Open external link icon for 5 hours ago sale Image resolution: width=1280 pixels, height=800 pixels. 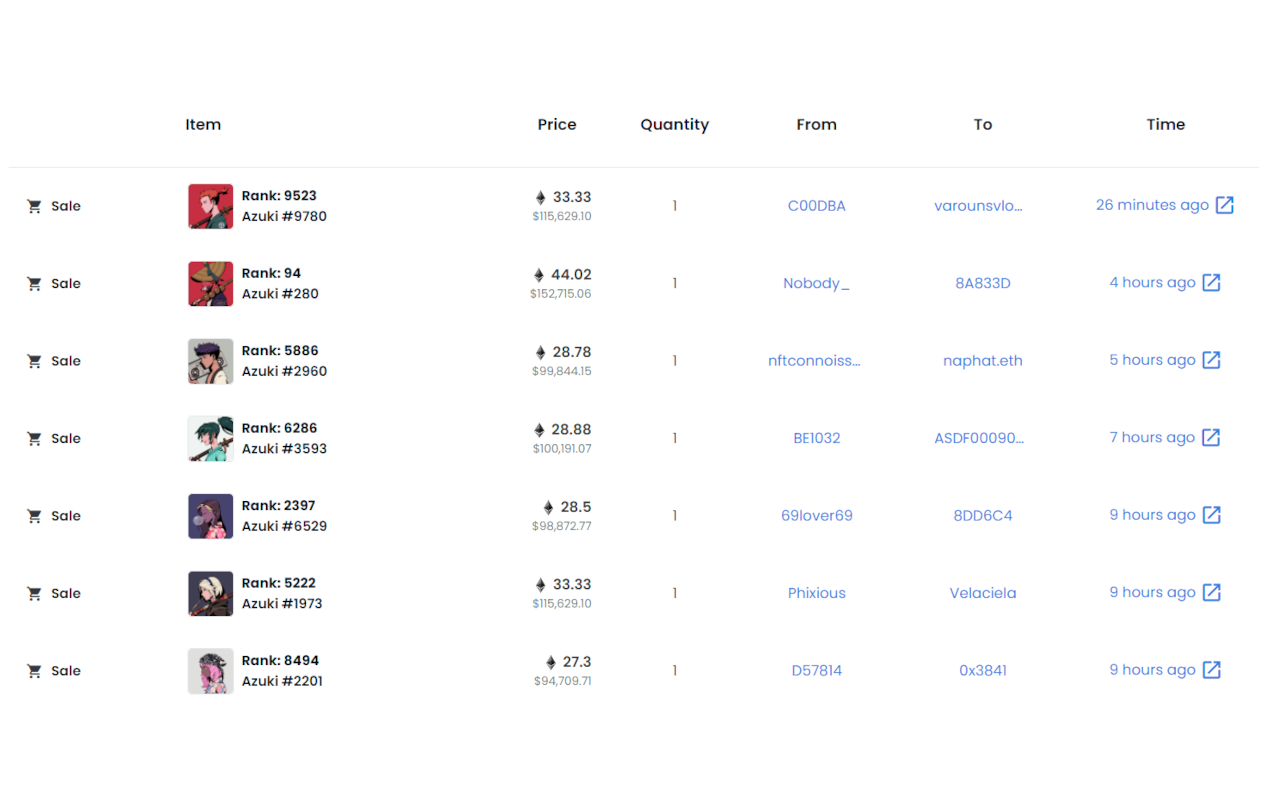[x=1211, y=360]
